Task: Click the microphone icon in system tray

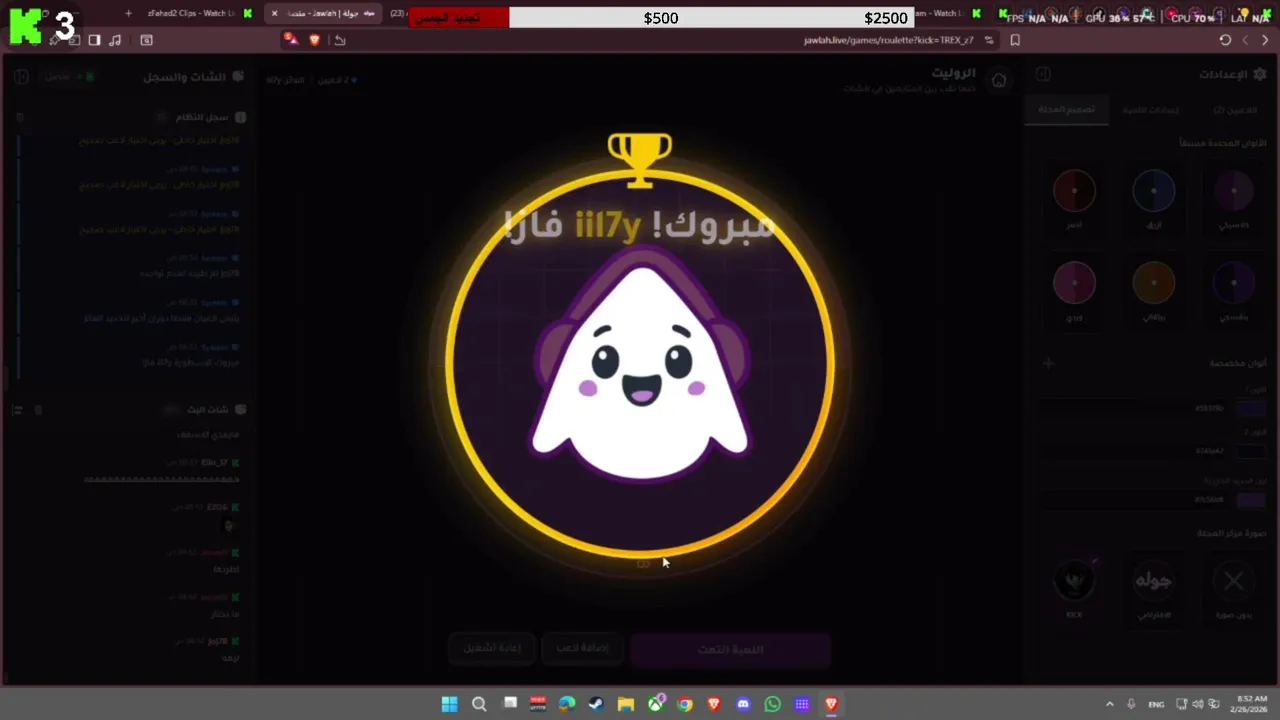Action: coord(1131,704)
